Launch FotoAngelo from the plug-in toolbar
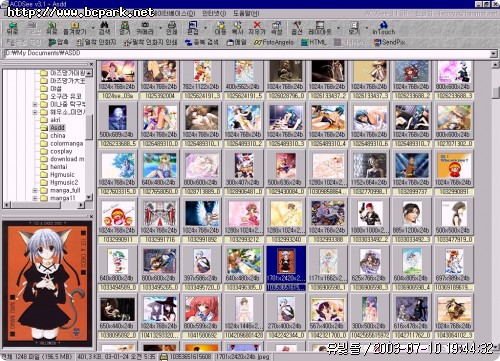This screenshot has width=500, height=361. [x=274, y=42]
